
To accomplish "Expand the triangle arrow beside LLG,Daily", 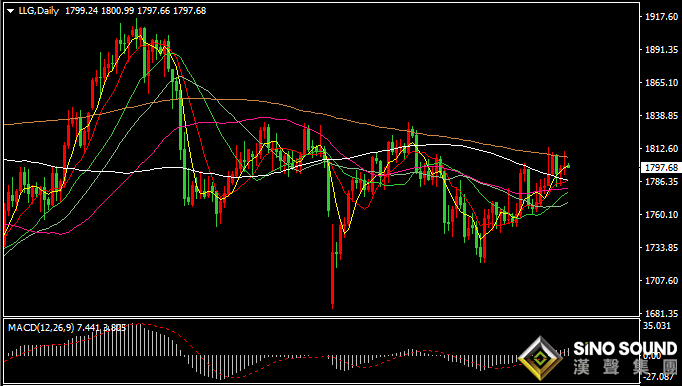I will click(x=11, y=11).
